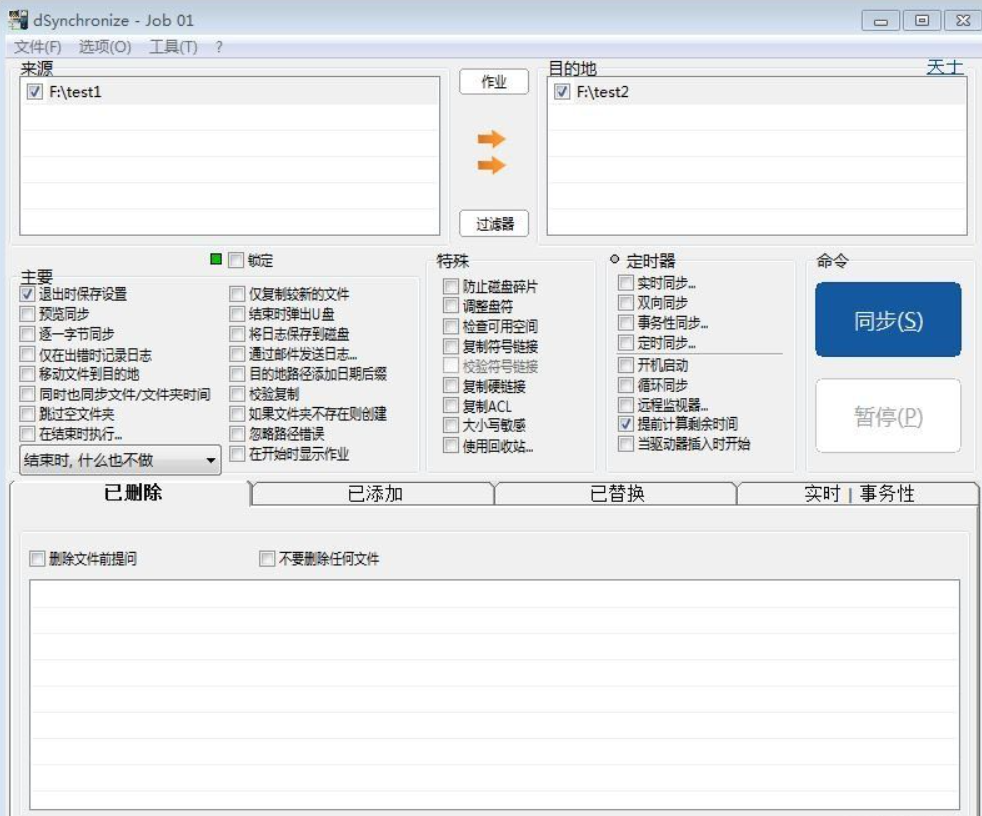Enable 跳过空文件夹 checkbox
The image size is (982, 816).
27,414
